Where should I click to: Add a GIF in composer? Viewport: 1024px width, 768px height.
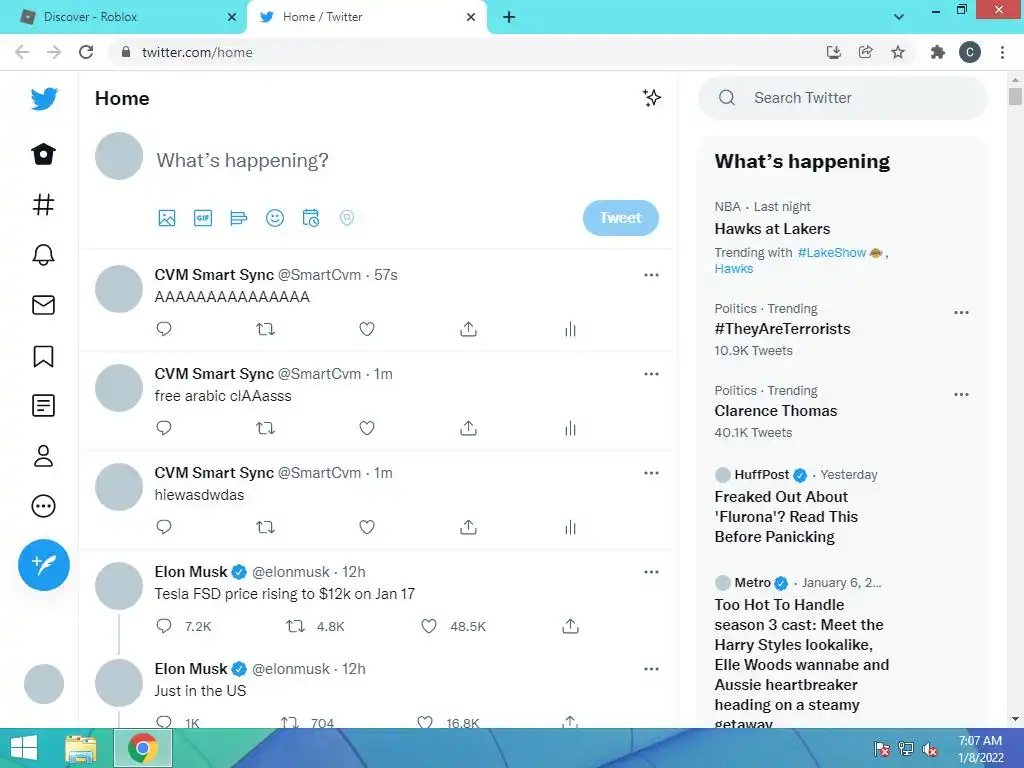203,217
